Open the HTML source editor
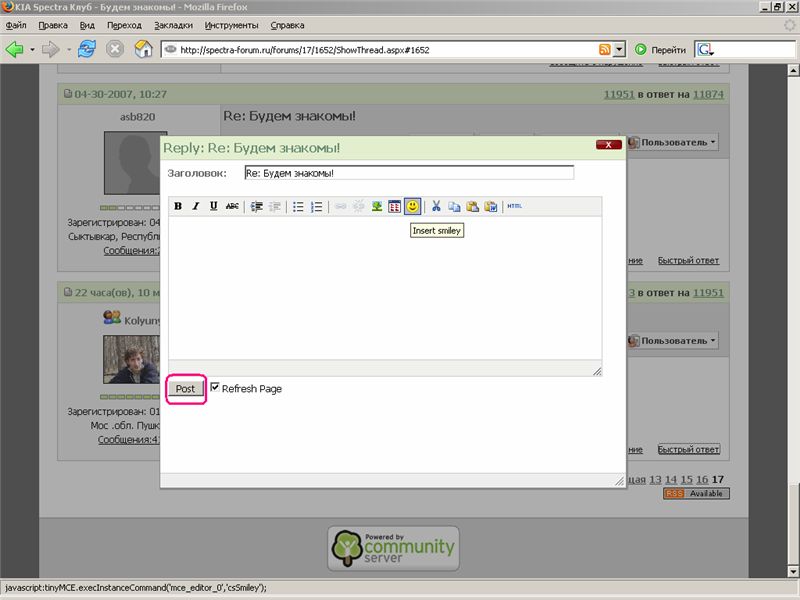800x600 pixels. pos(514,206)
